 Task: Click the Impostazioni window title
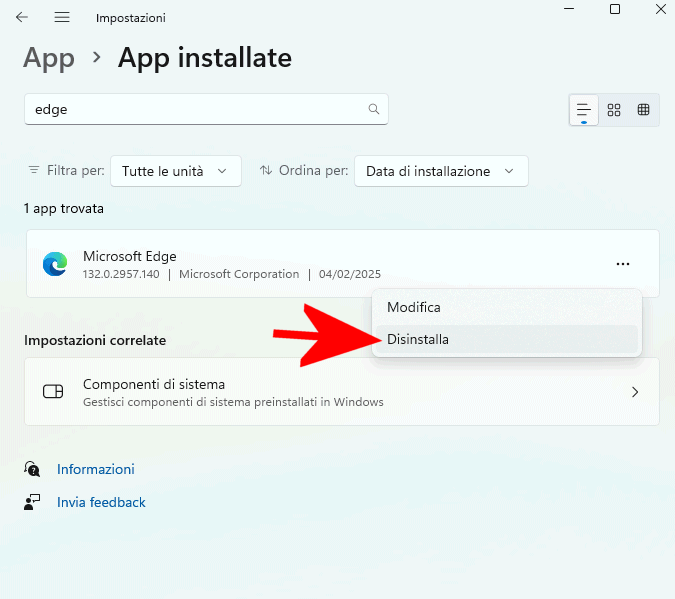coord(130,18)
